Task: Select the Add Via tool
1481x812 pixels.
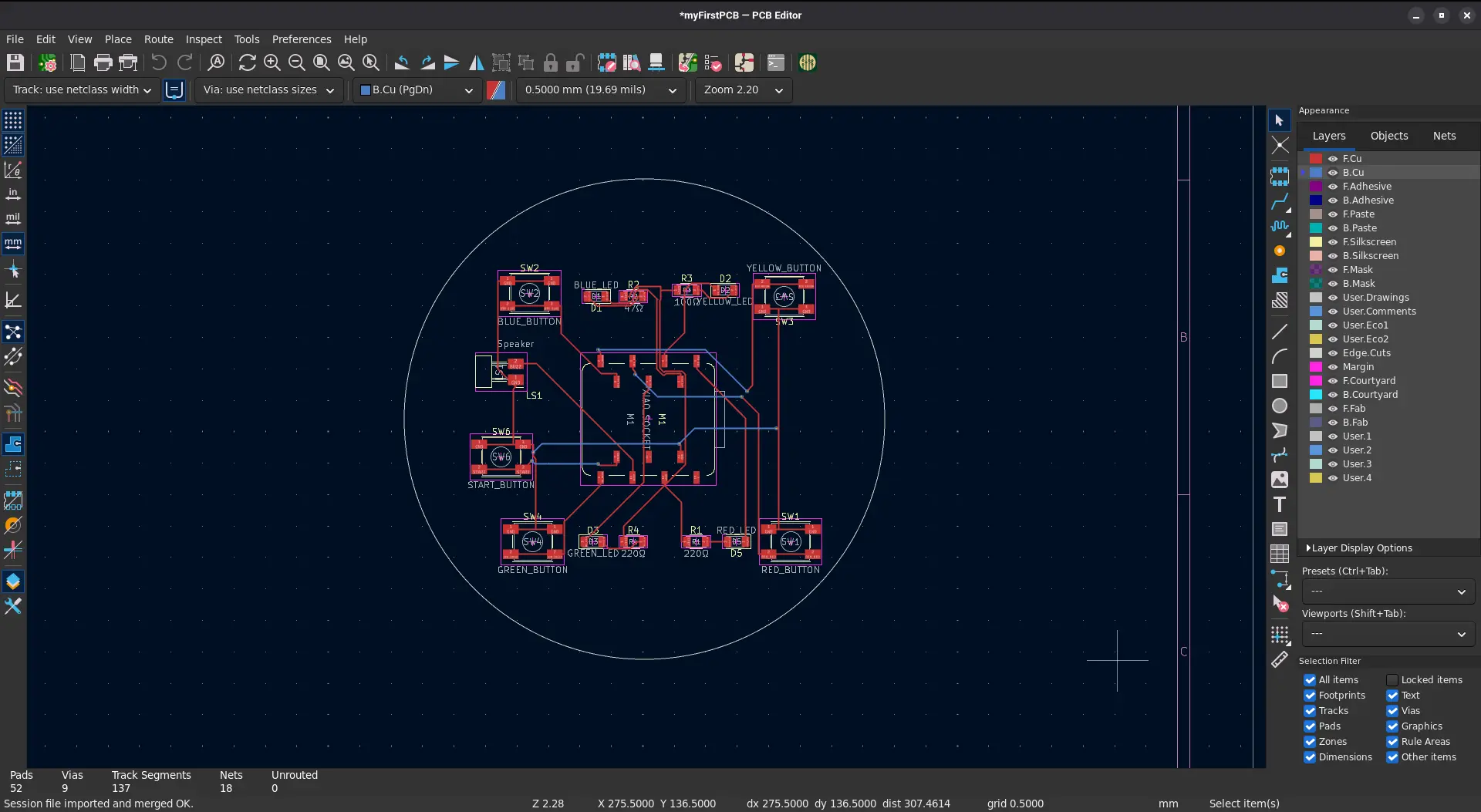Action: 1280,251
